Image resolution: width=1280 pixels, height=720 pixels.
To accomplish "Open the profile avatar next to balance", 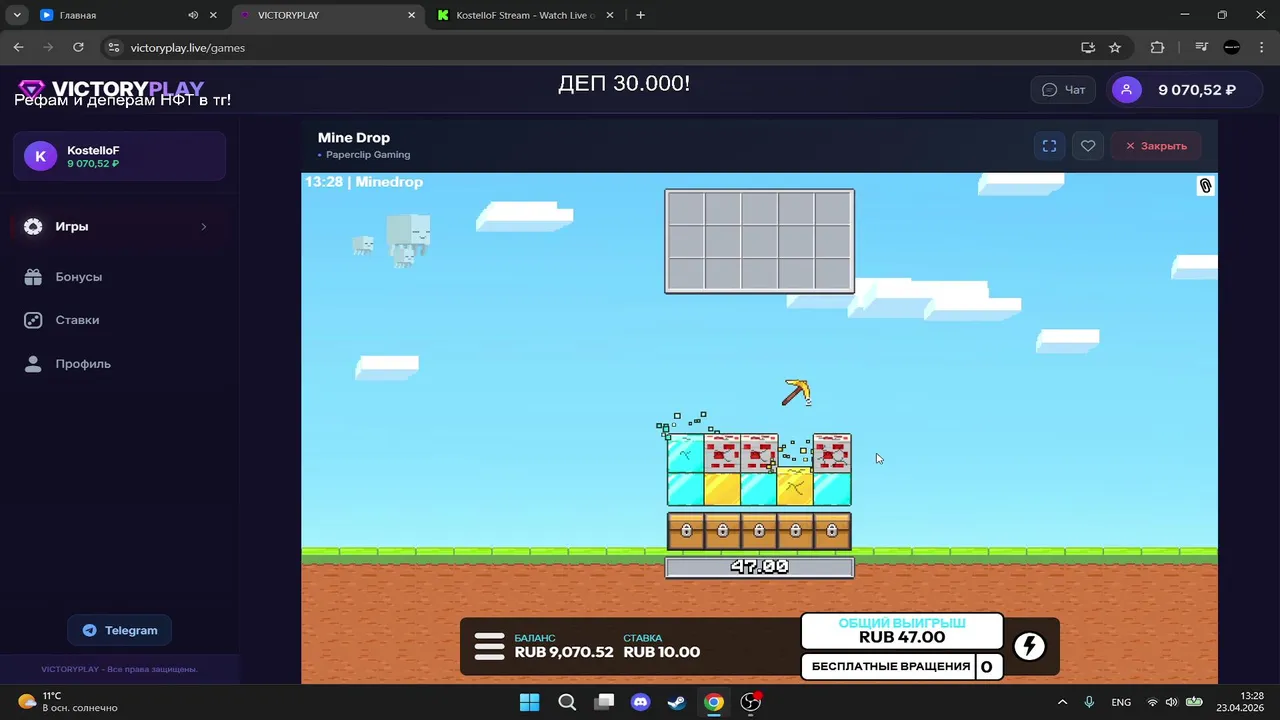I will [x=1126, y=90].
